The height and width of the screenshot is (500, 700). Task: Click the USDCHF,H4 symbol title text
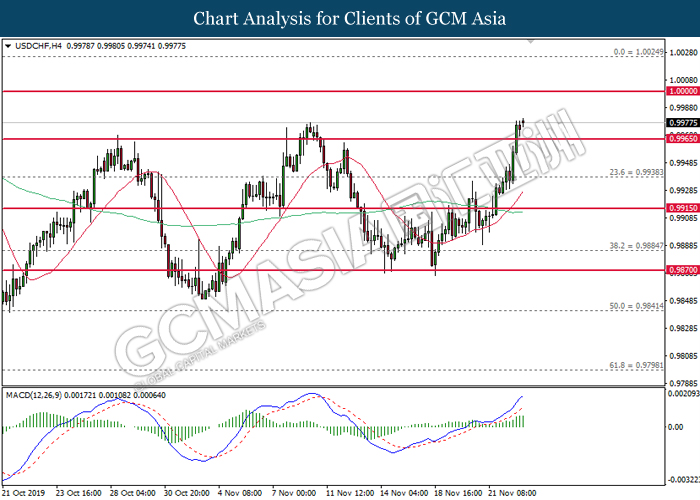pos(38,46)
